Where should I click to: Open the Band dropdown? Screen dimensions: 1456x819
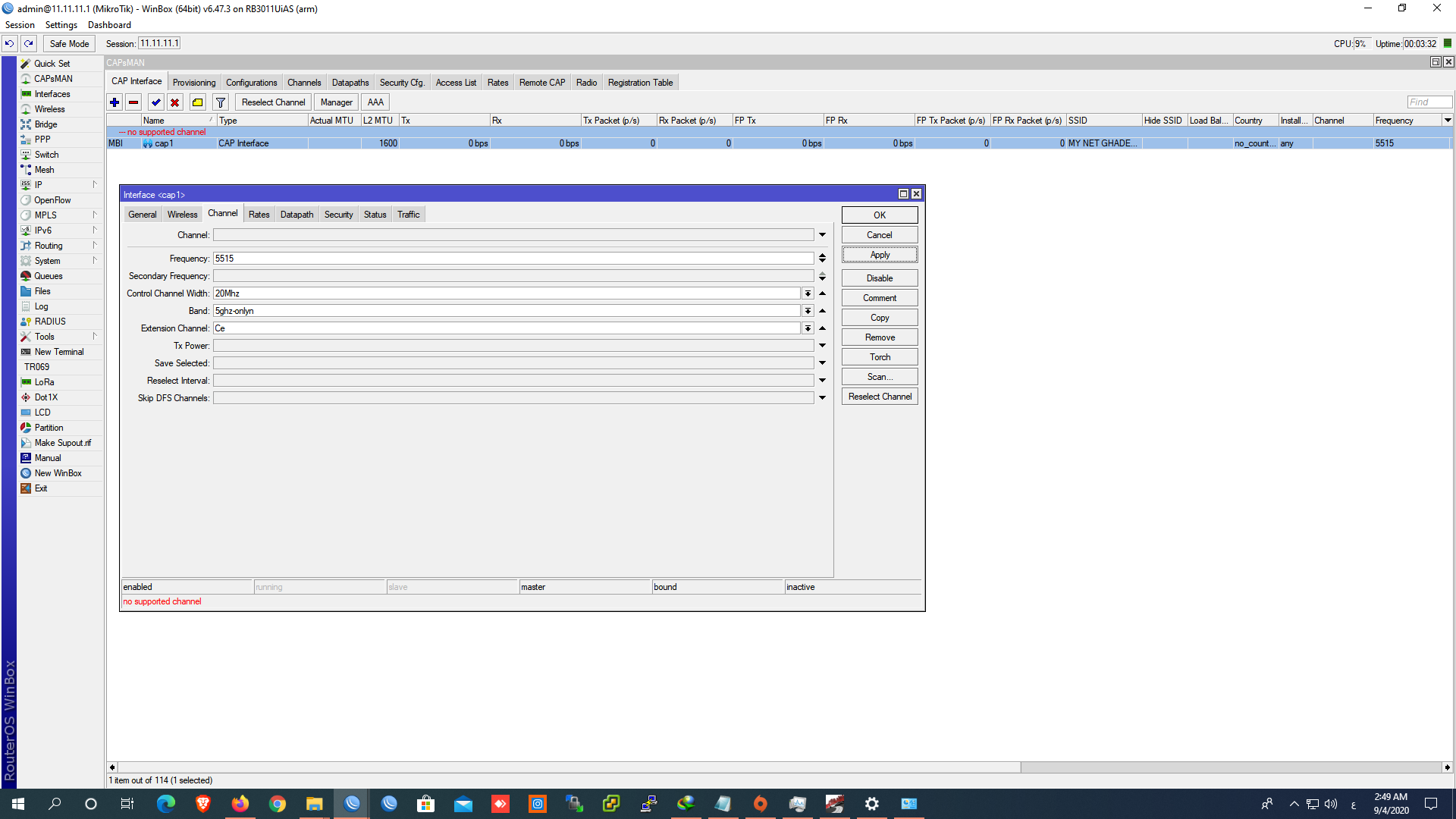tap(808, 310)
